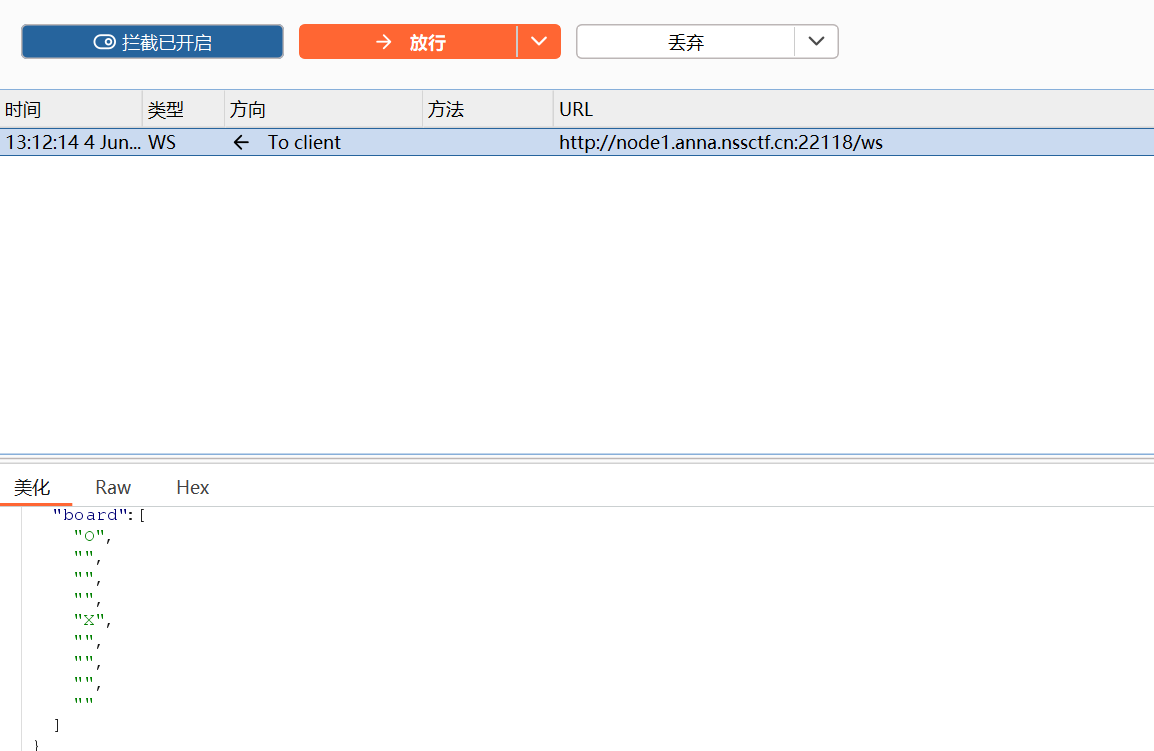Click the left arrow direction icon
The image size is (1154, 751).
(x=241, y=142)
